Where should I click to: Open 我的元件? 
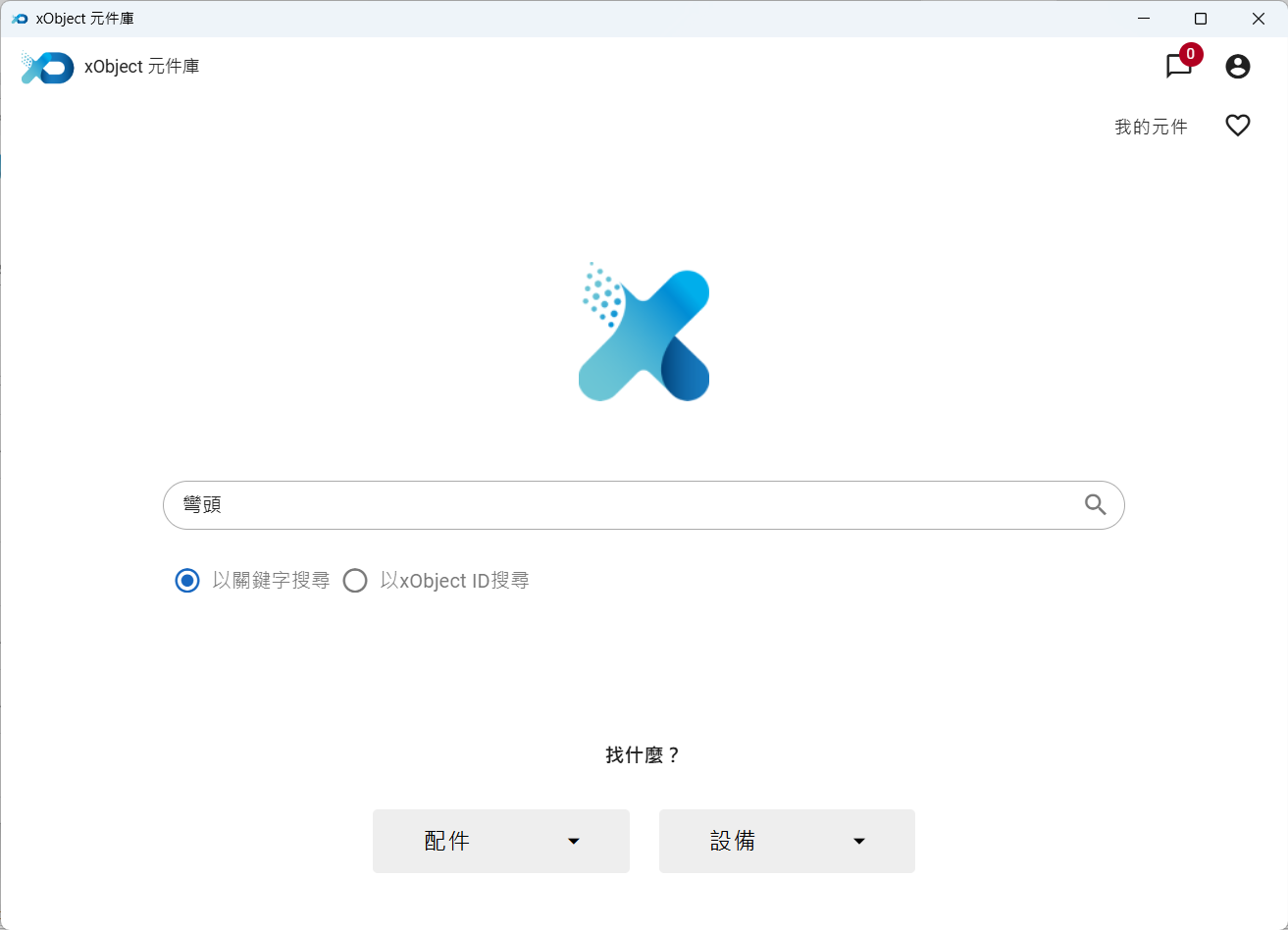coord(1151,127)
